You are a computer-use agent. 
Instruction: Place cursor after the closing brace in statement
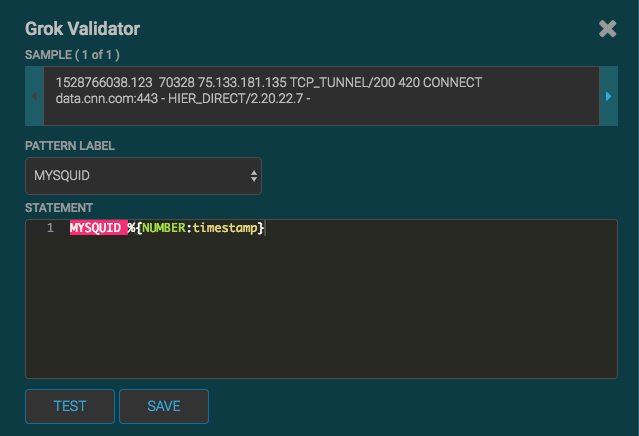(x=265, y=228)
